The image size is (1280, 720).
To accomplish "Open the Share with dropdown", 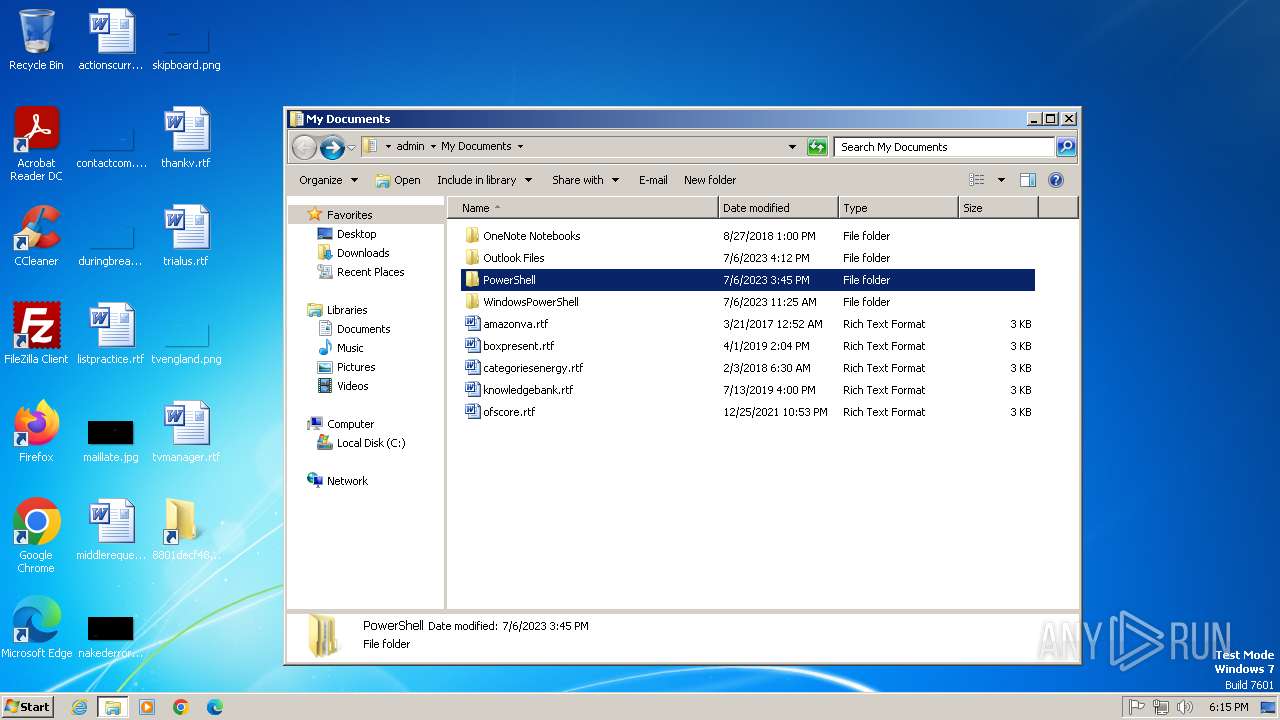I will tap(585, 180).
